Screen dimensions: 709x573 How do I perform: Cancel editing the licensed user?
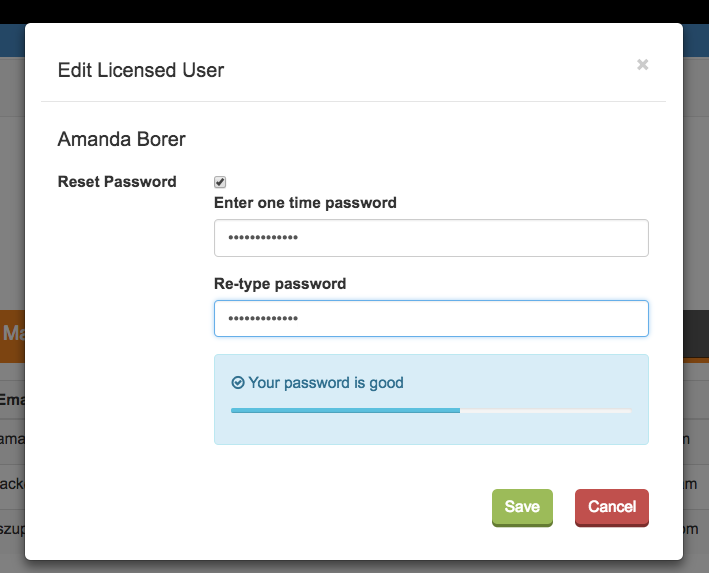pyautogui.click(x=612, y=507)
